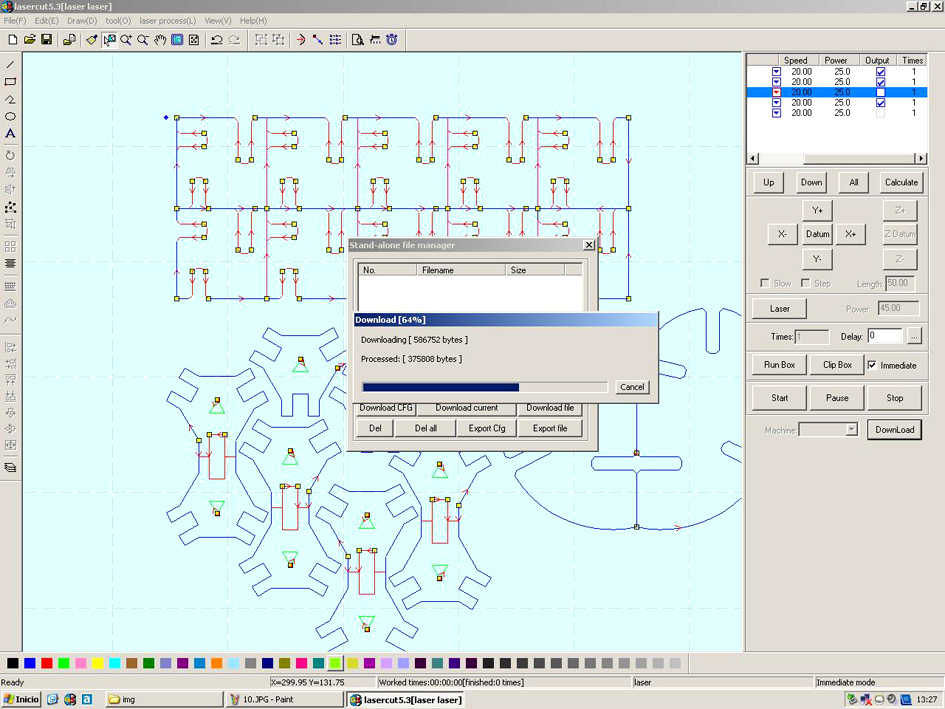945x709 pixels.
Task: Click the Datum button
Action: [817, 234]
